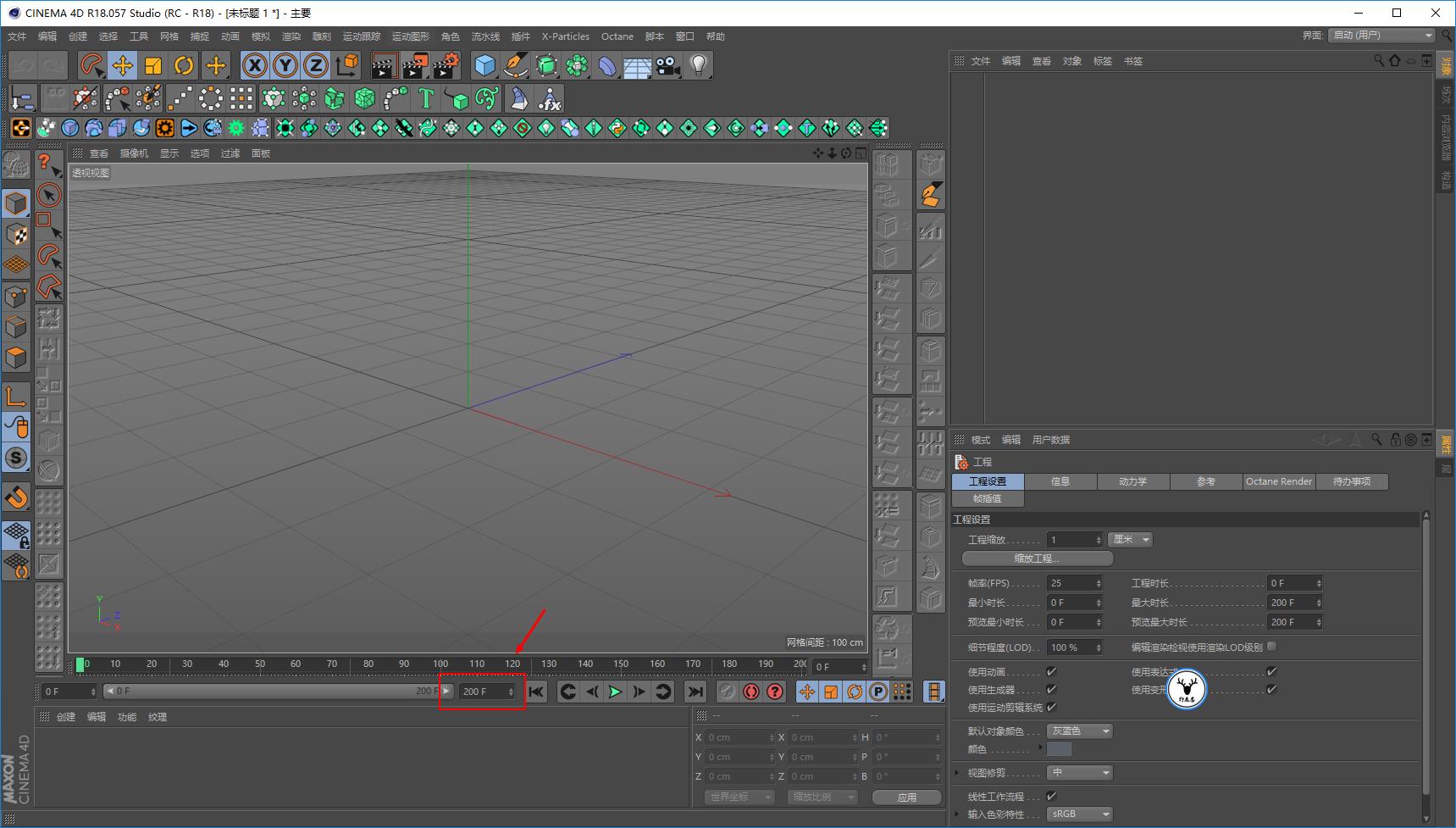The width and height of the screenshot is (1456, 828).
Task: Uncheck the 使用生成器 checkbox
Action: tap(1051, 690)
